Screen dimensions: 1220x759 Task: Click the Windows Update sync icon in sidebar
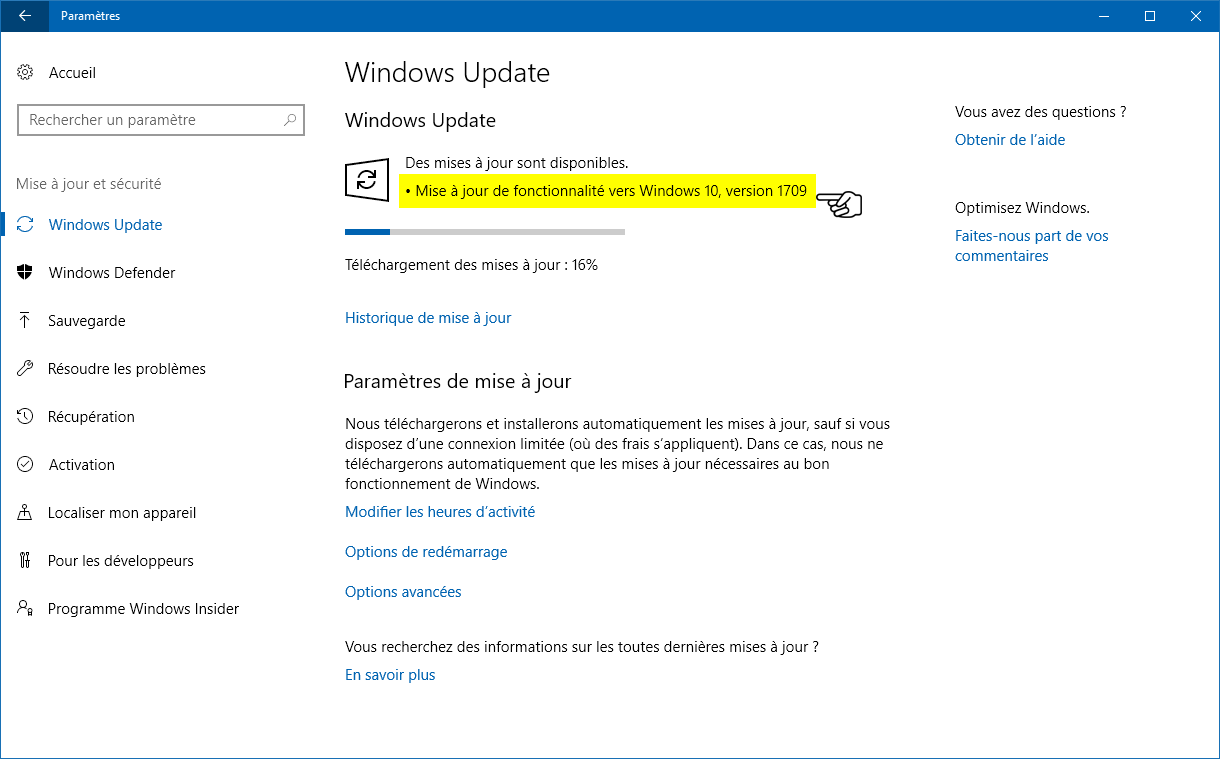26,225
